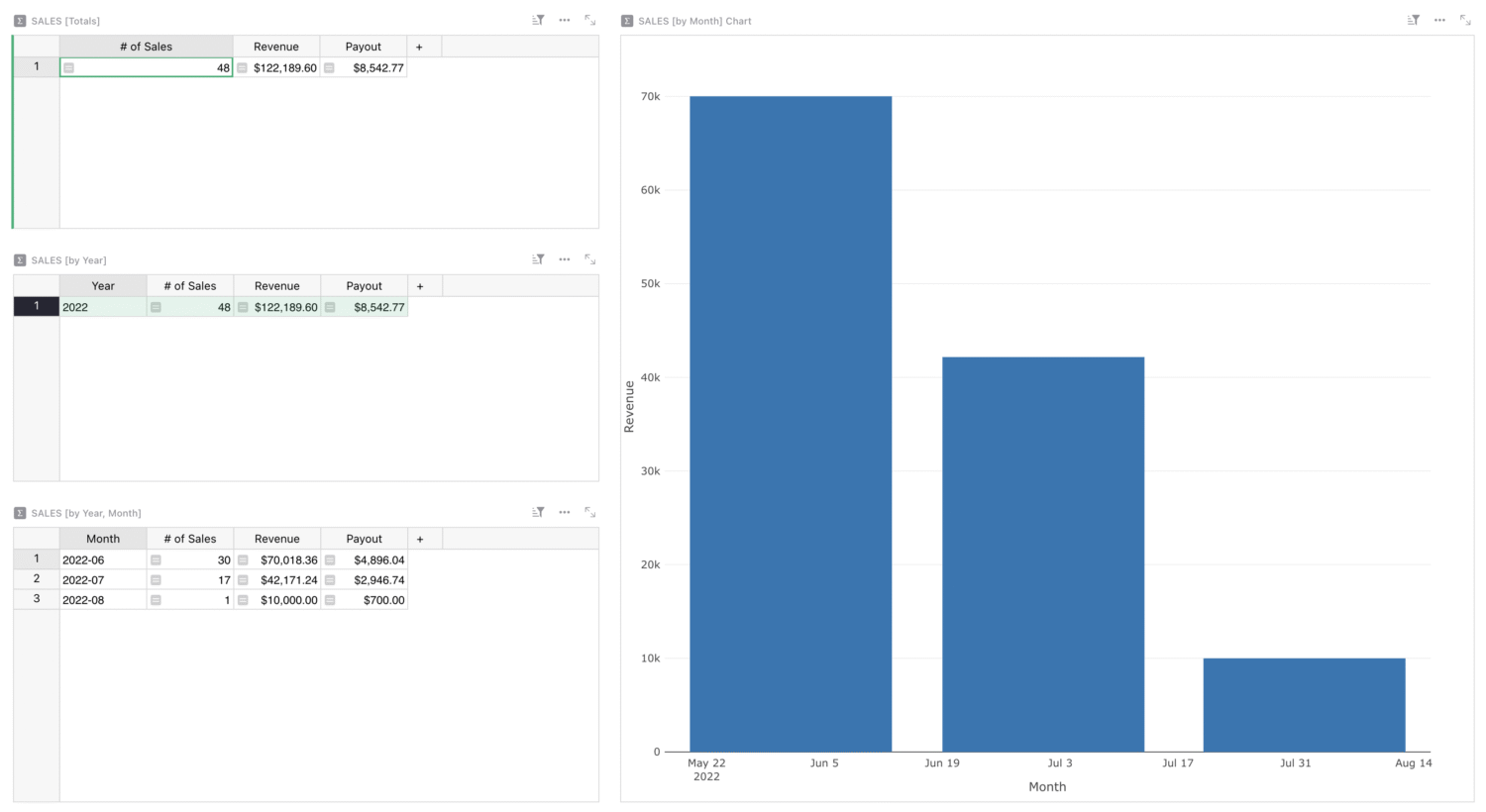Click the formula icon in the $42,171.24 cell
Viewport: 1486px width, 812px height.
click(243, 580)
